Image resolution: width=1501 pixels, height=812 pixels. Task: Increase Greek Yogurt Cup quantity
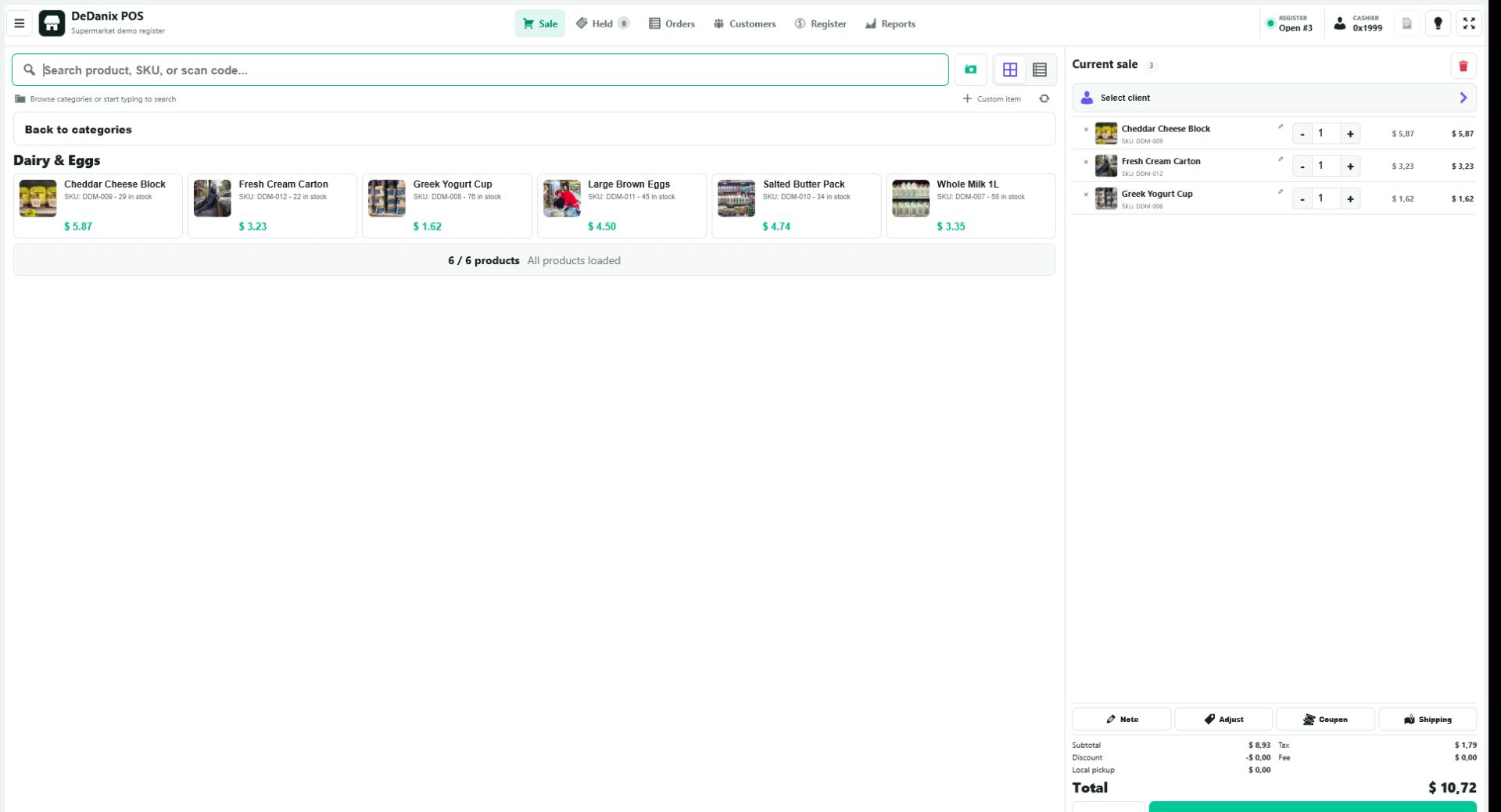[1350, 199]
